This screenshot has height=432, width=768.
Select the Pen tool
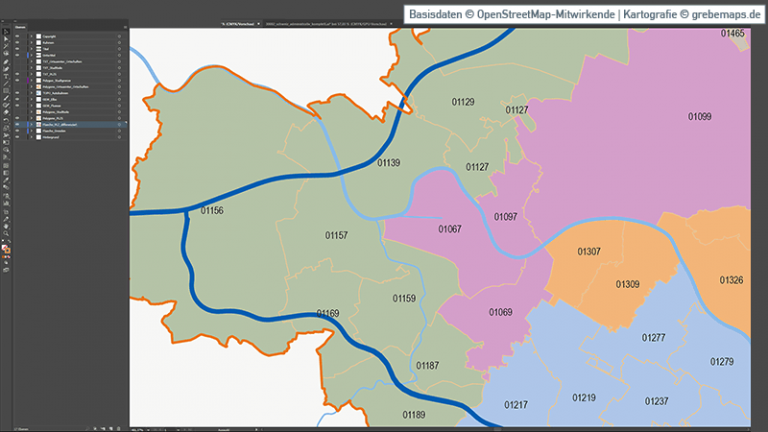[5, 62]
